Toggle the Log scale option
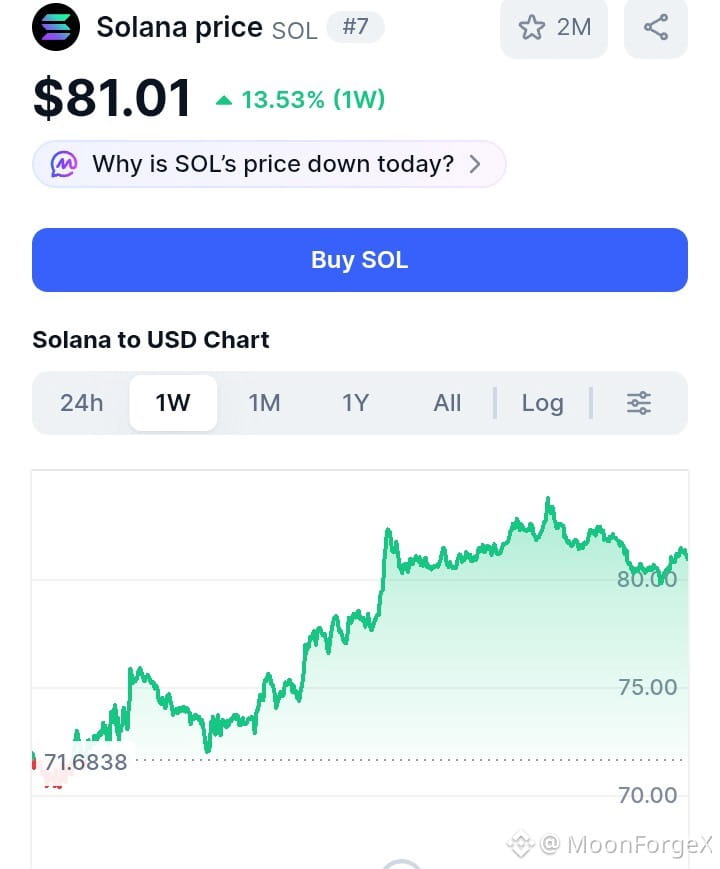720x869 pixels. click(x=543, y=403)
